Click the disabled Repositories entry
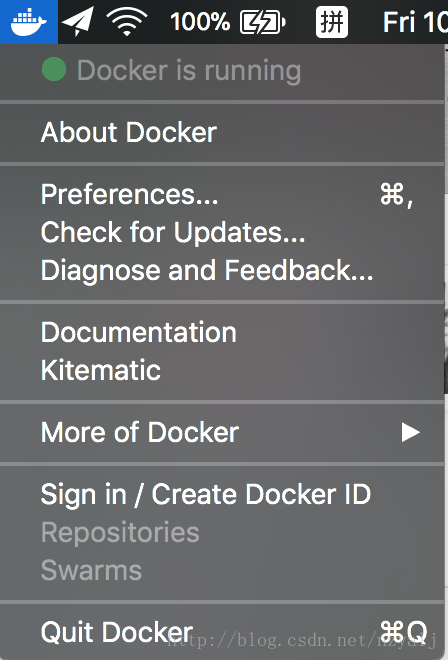Viewport: 448px width, 660px height. click(x=222, y=532)
